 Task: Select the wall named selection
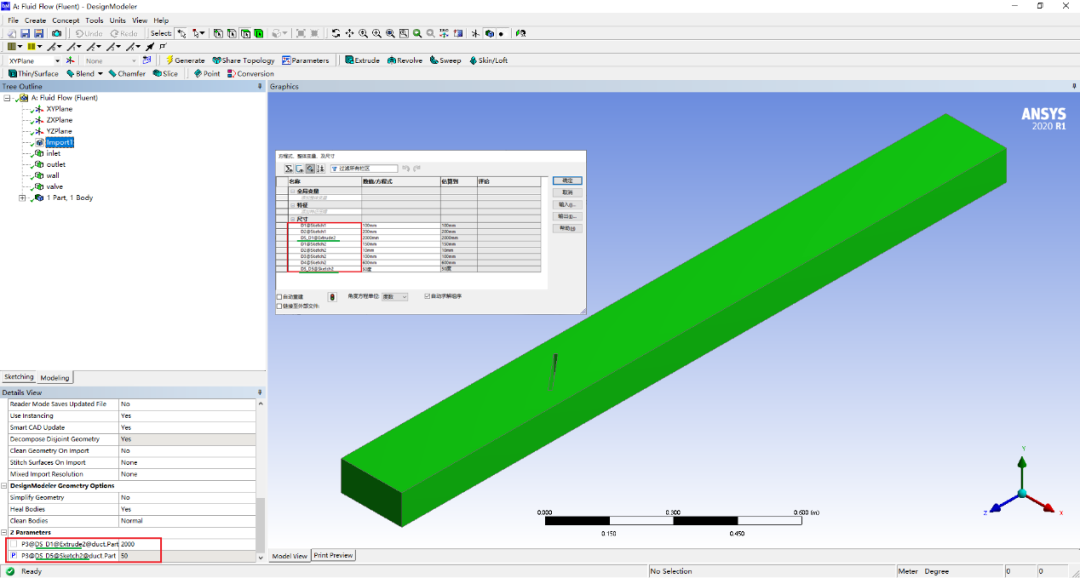(52, 176)
